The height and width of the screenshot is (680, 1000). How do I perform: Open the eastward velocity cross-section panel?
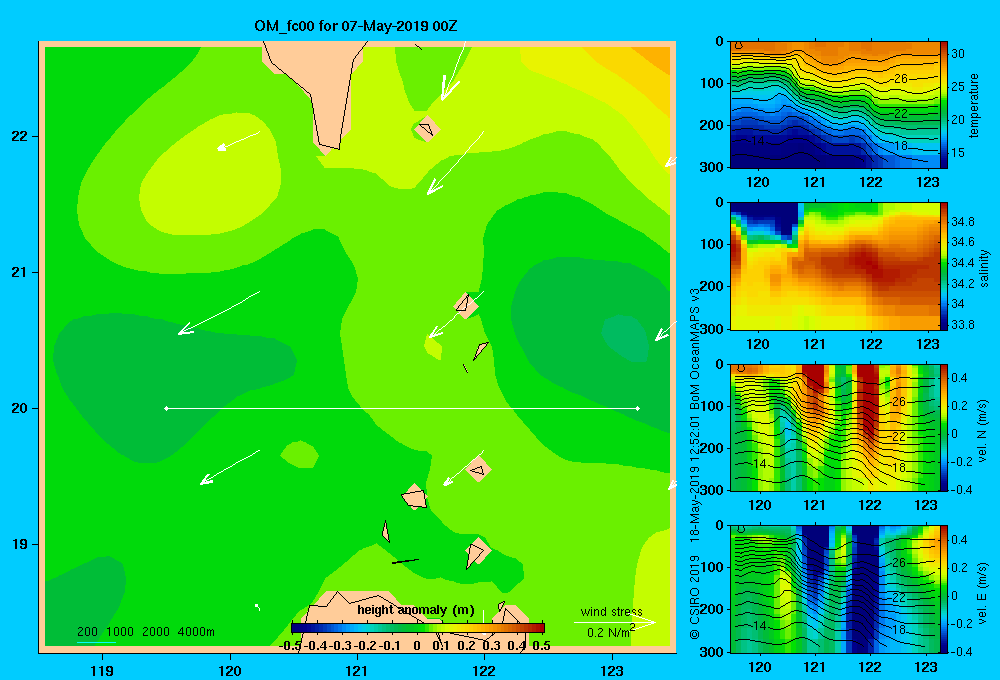coord(834,589)
